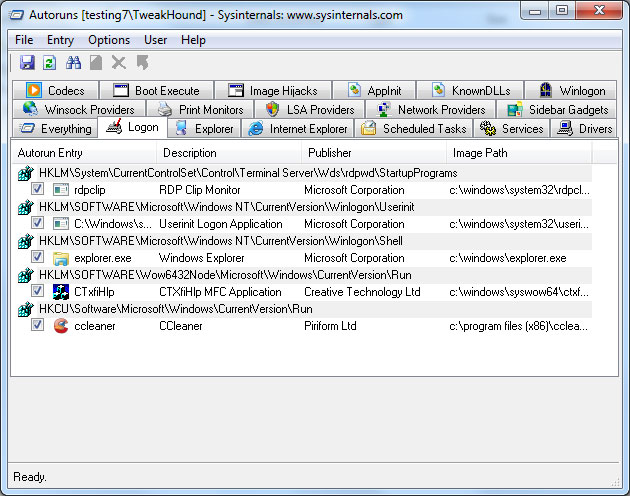Click the Save toolbar icon
Screen dimensions: 630x496
[x=27, y=63]
